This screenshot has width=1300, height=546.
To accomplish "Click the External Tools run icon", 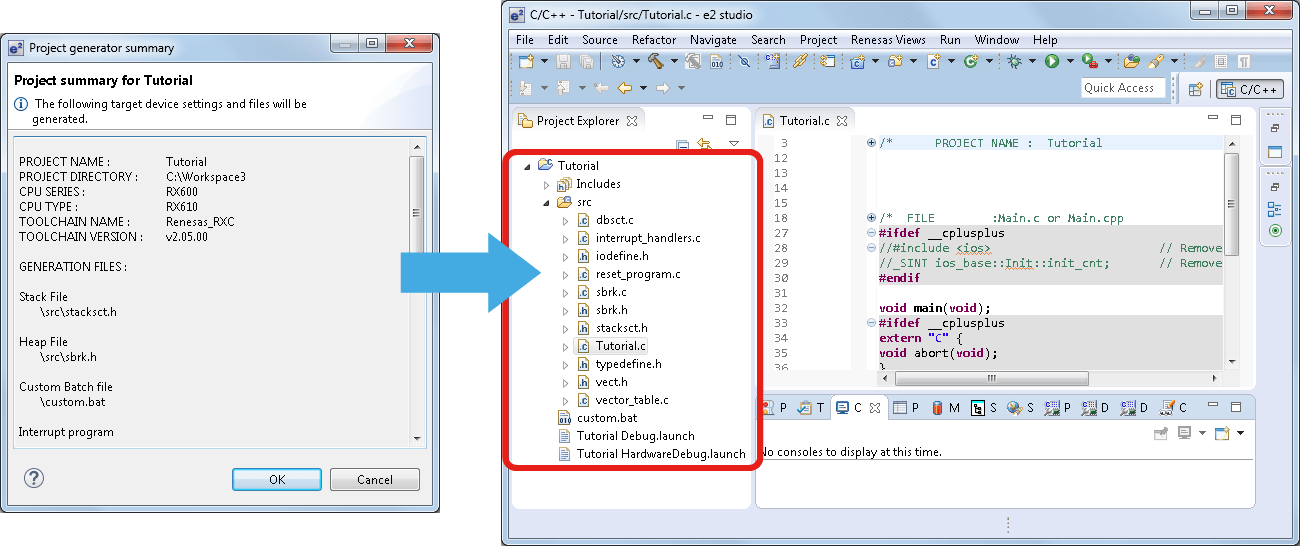I will tap(1089, 61).
